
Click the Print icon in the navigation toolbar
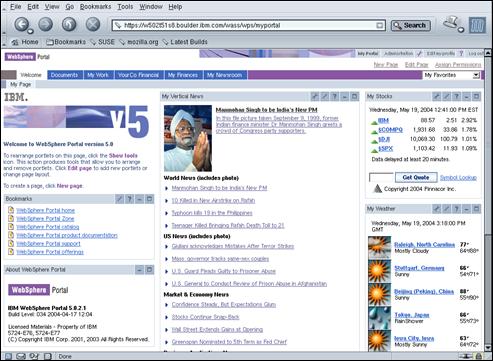point(451,23)
